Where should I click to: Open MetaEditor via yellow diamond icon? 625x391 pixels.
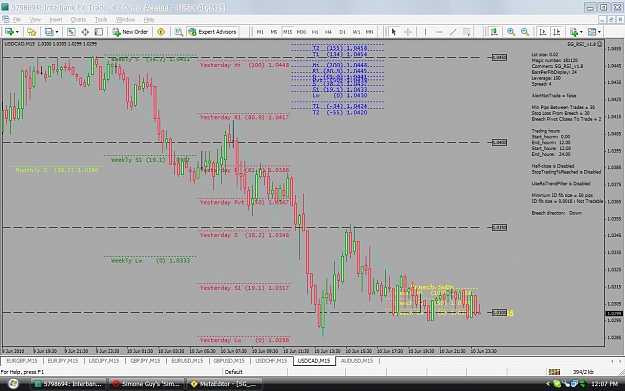coord(161,32)
